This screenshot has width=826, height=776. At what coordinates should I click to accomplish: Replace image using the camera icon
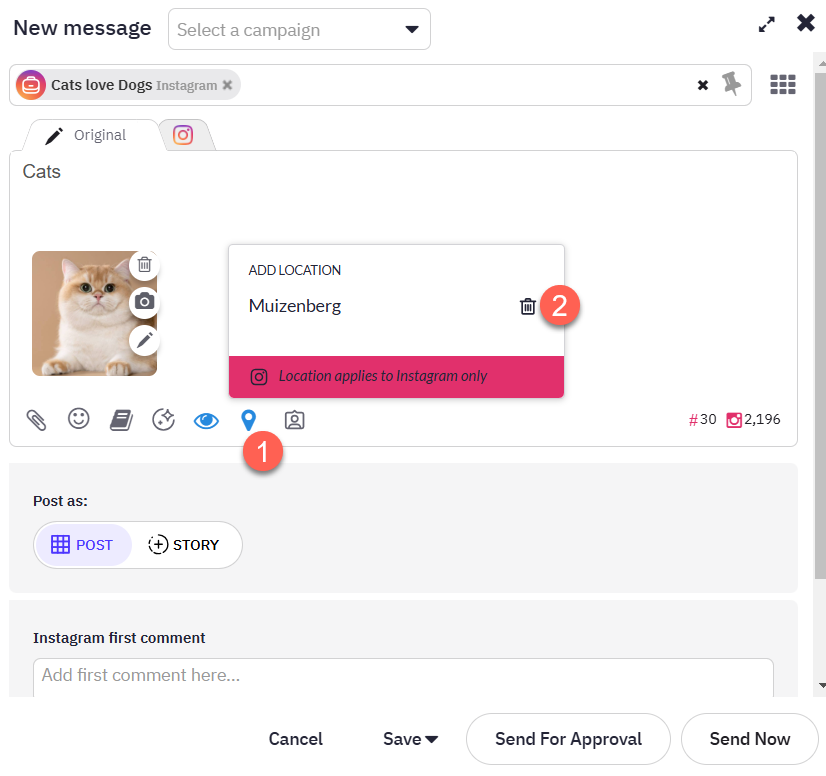coord(144,302)
